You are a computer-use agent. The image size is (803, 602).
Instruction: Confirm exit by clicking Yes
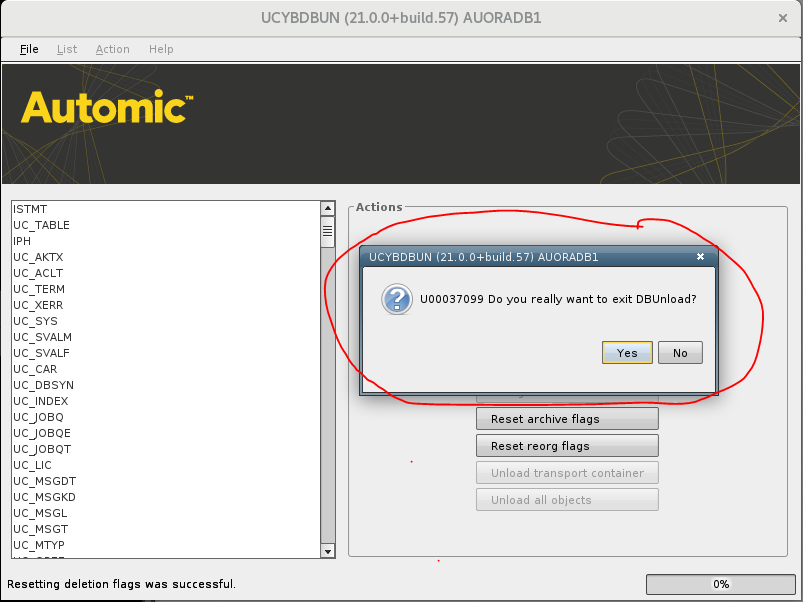tap(627, 353)
